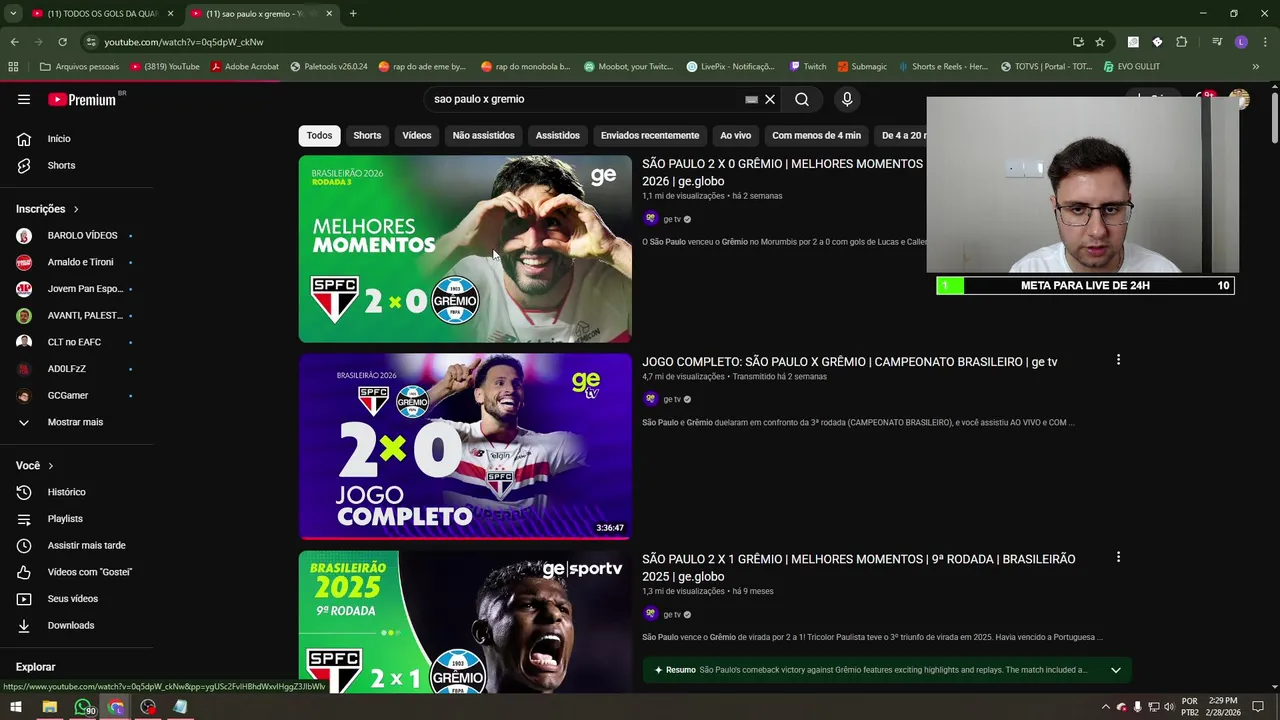
Task: Open the browser extensions puzzle icon
Action: click(1181, 42)
